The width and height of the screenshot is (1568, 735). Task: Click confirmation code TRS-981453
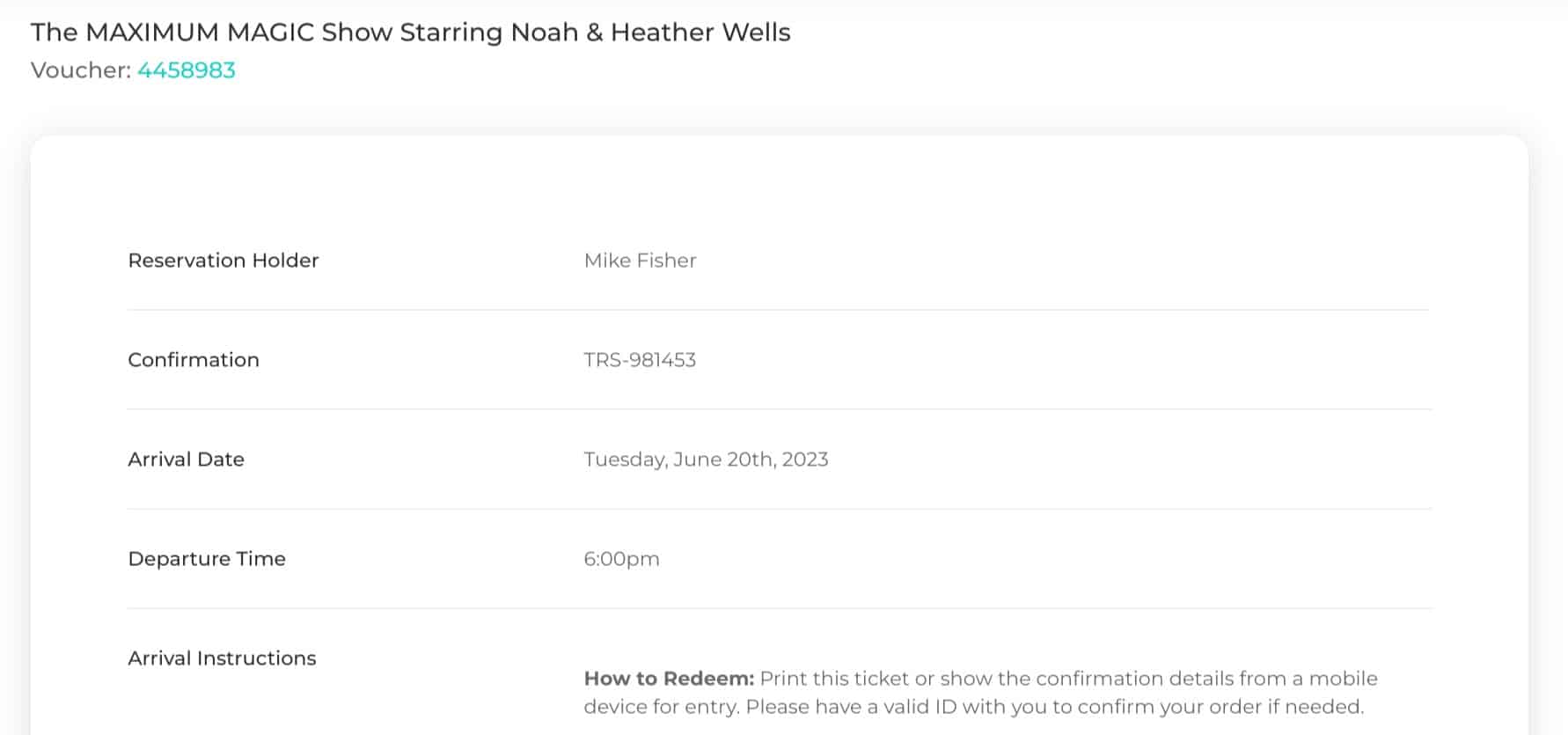pos(640,360)
